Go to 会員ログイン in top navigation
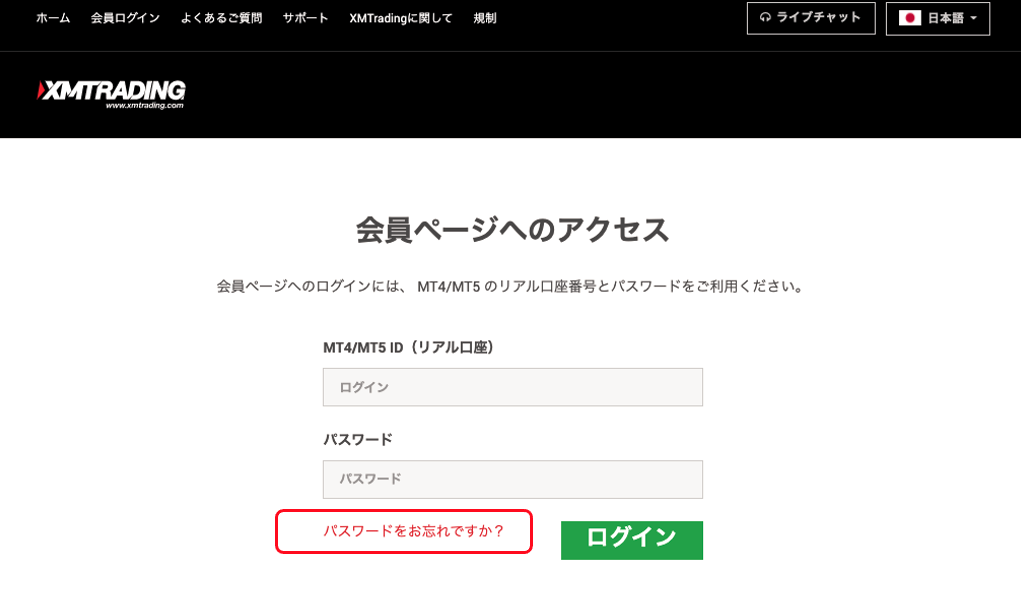 (x=125, y=18)
